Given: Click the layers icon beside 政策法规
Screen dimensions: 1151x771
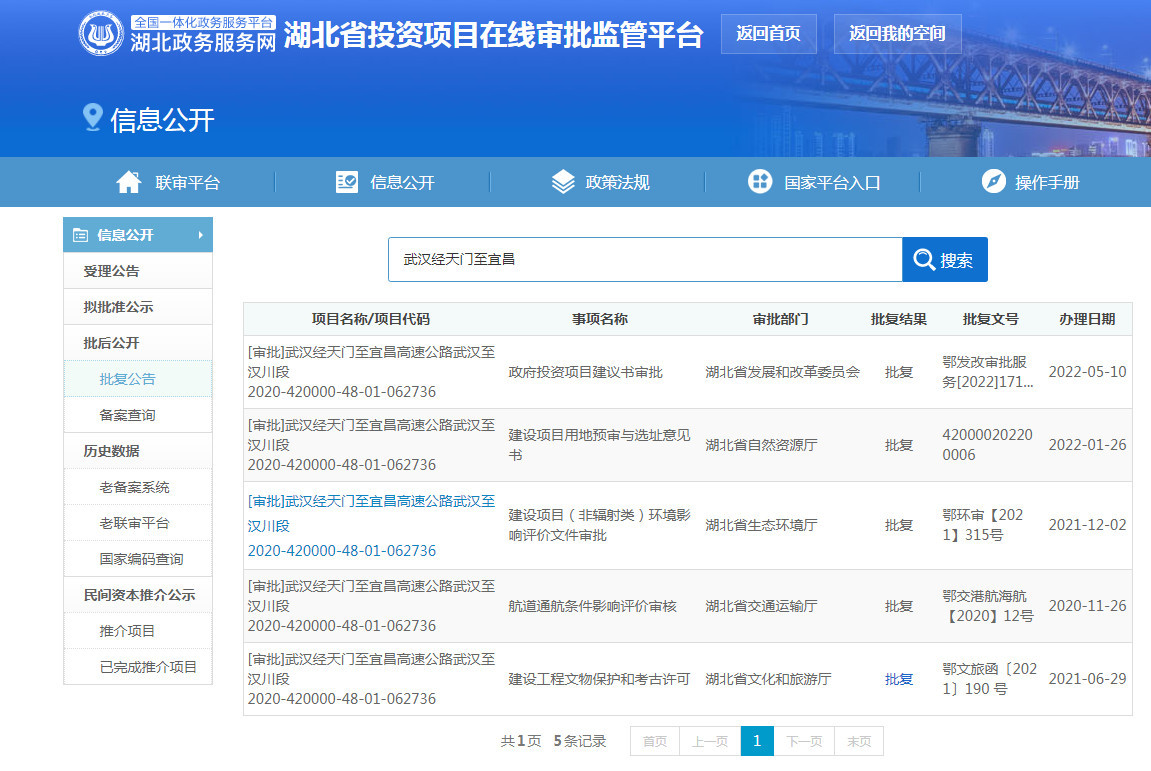Looking at the screenshot, I should [x=563, y=182].
